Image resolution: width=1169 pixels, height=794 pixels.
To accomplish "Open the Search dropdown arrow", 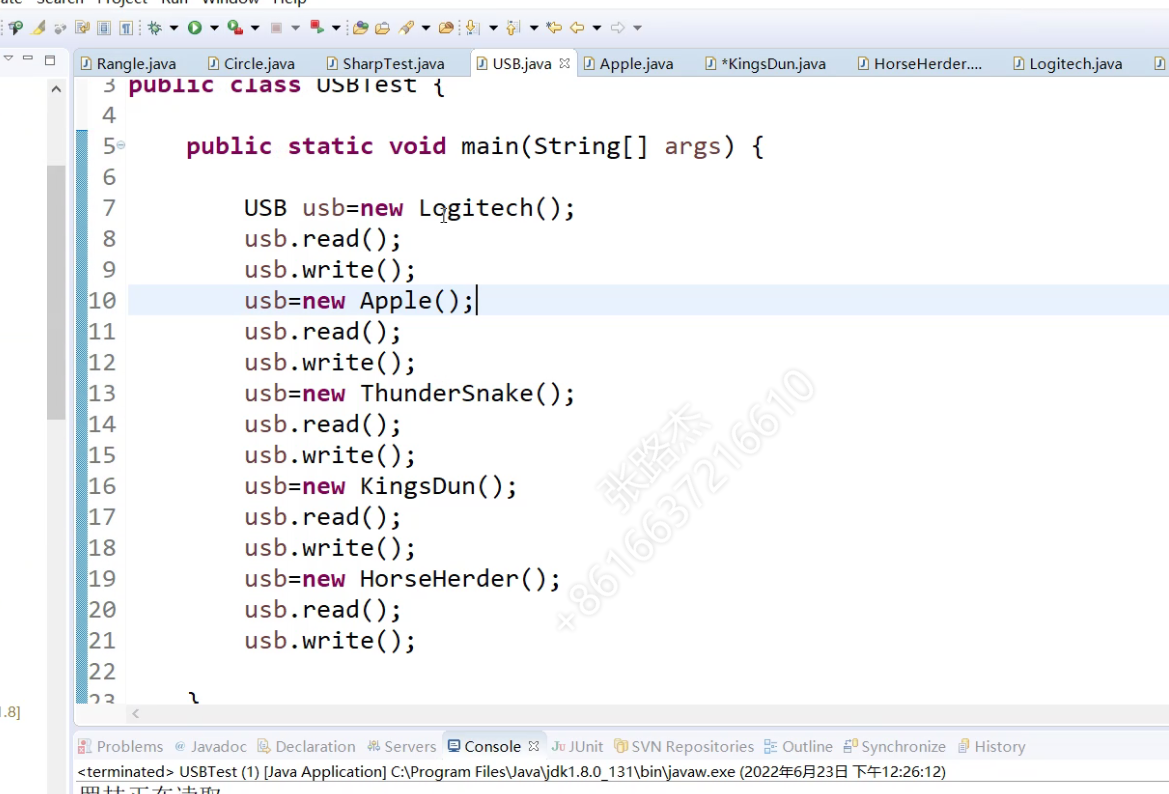I will (x=426, y=28).
